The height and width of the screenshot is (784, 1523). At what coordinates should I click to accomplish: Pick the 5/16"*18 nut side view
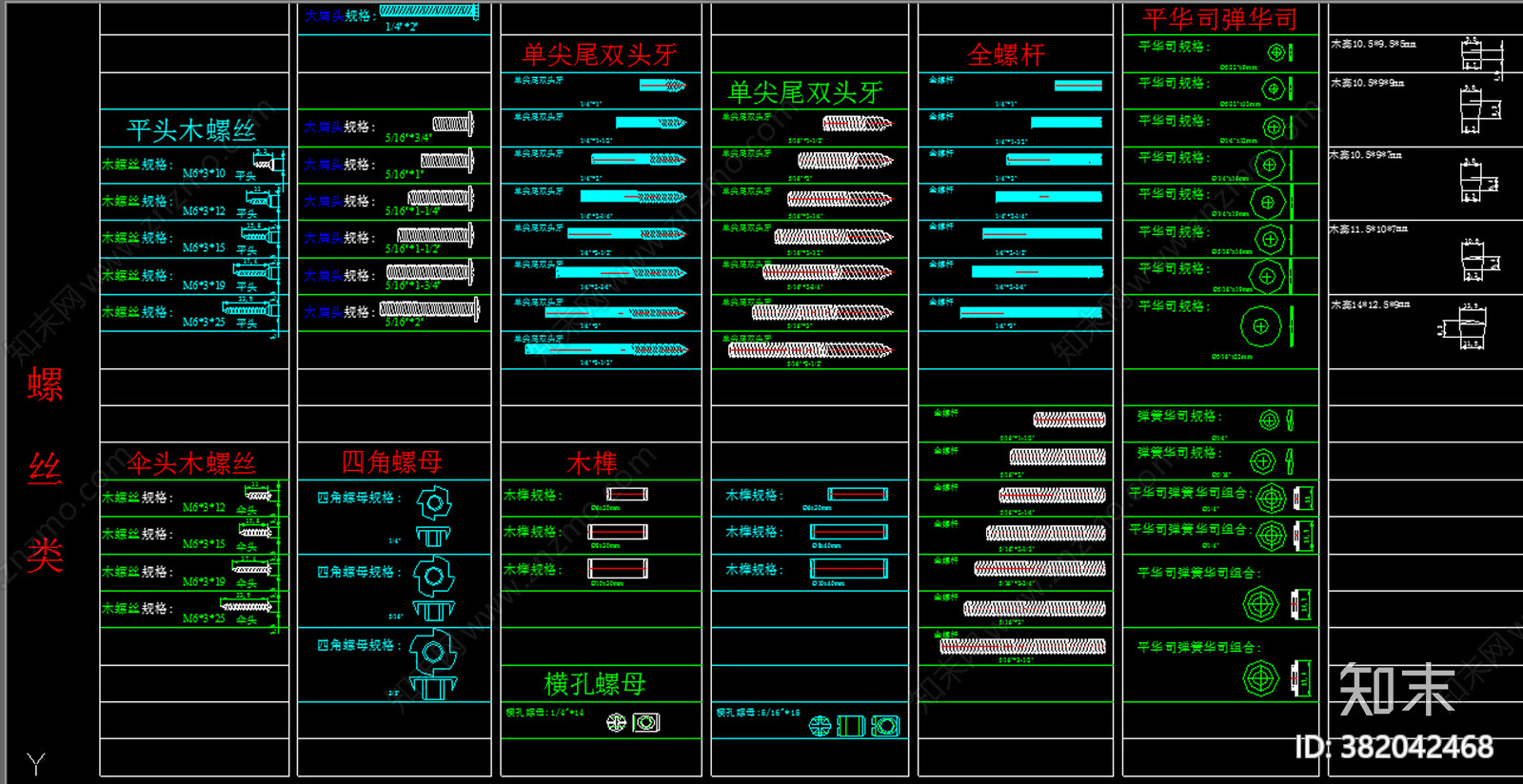click(851, 727)
